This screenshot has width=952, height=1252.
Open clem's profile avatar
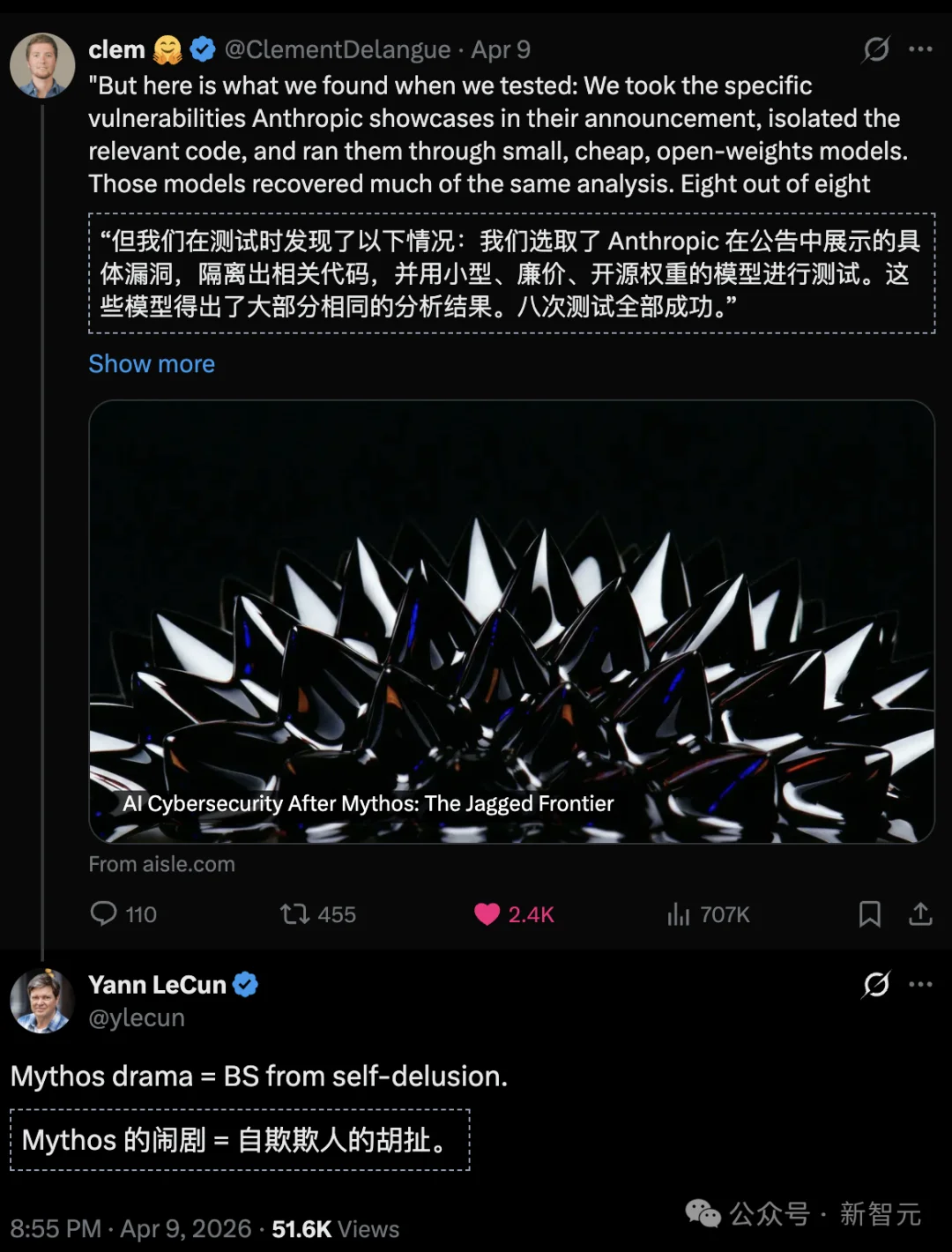point(42,65)
